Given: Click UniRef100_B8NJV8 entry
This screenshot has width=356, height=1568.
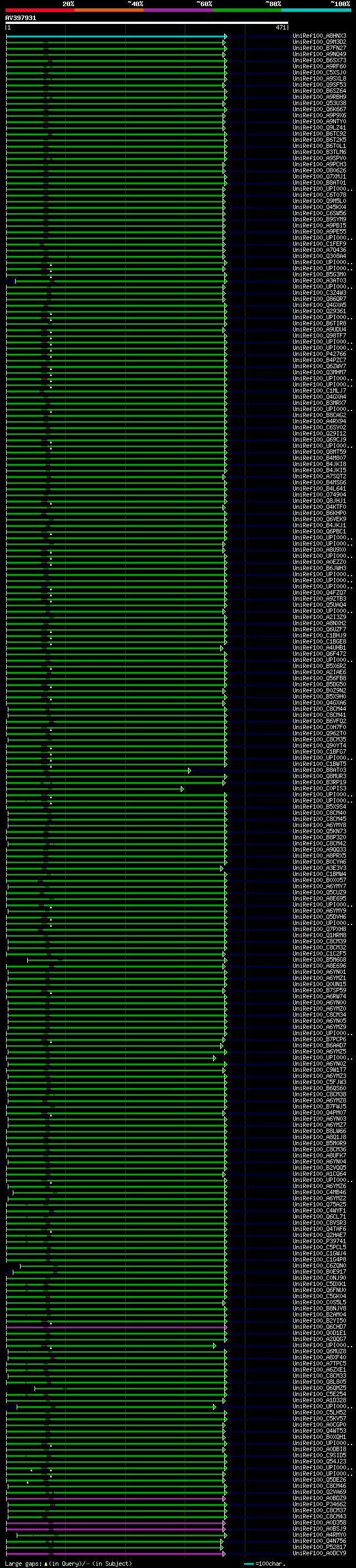Looking at the screenshot, I should click(319, 1308).
